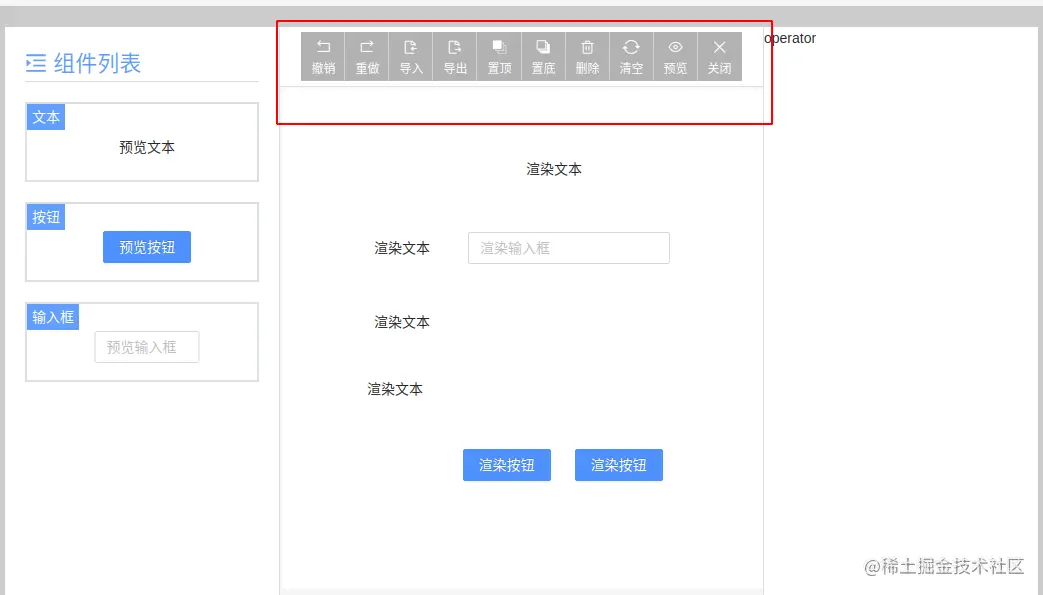Viewport: 1043px width, 595px height.
Task: Click the 预览输入框 input field
Action: (x=147, y=347)
